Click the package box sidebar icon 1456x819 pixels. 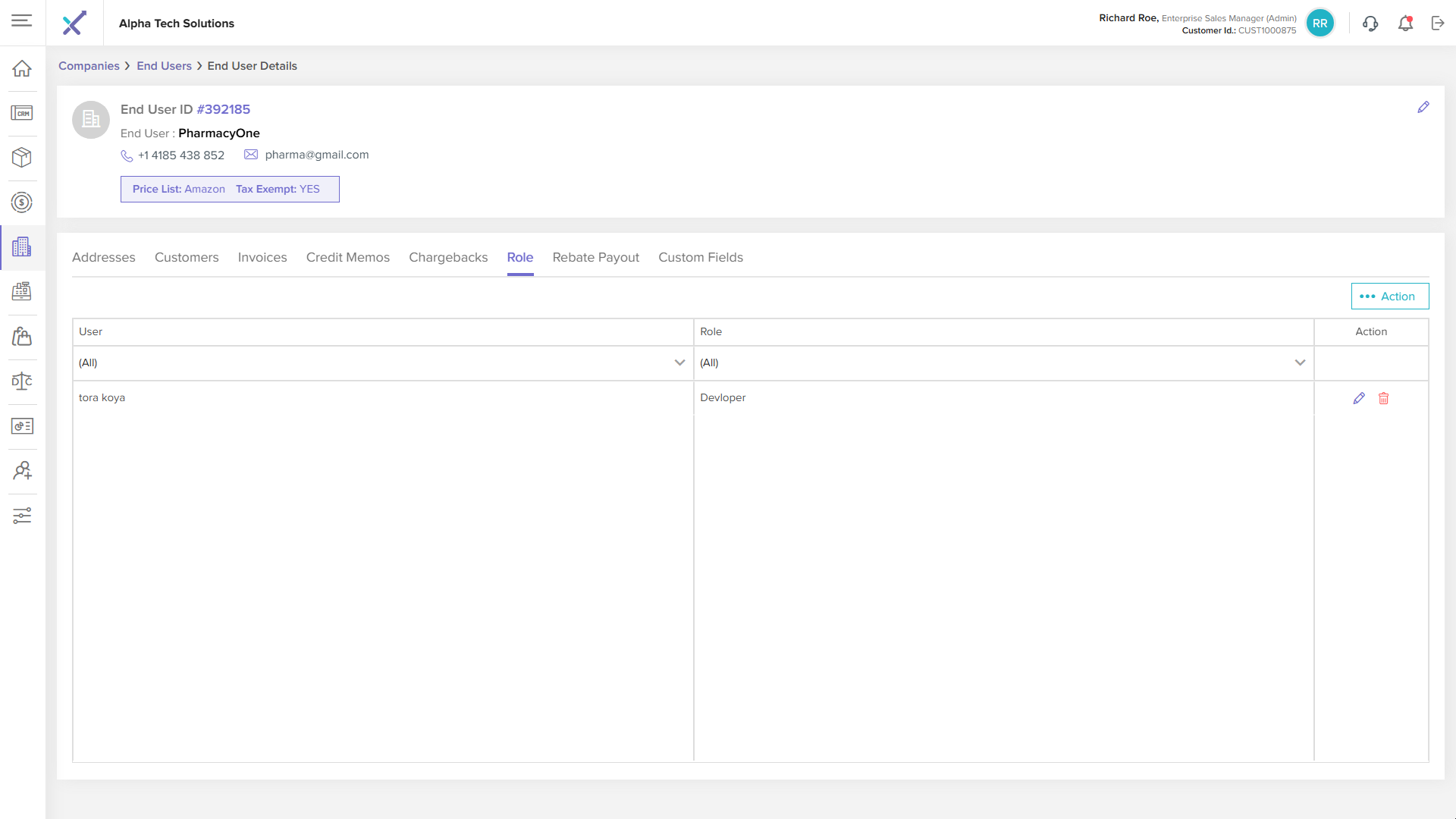point(22,158)
